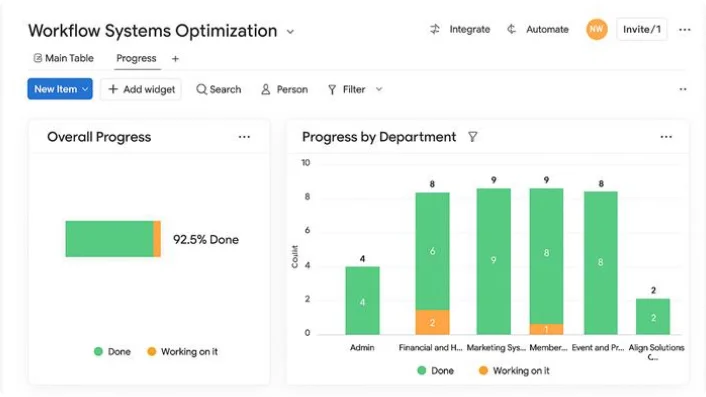Viewport: 706px width, 397px height.
Task: Click the orange segment of Financial bar
Action: point(432,322)
